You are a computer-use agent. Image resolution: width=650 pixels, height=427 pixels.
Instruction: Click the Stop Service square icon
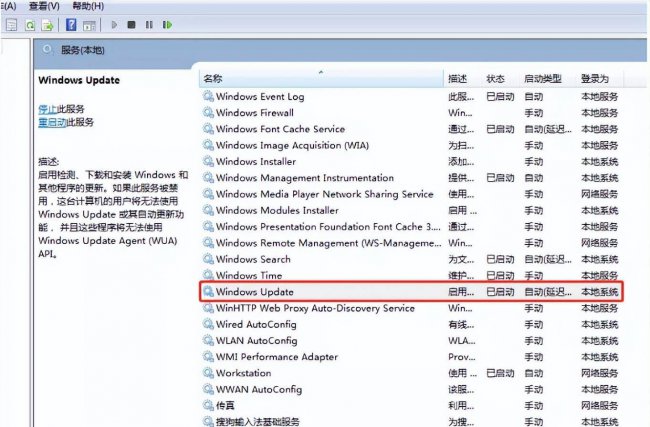(x=131, y=25)
